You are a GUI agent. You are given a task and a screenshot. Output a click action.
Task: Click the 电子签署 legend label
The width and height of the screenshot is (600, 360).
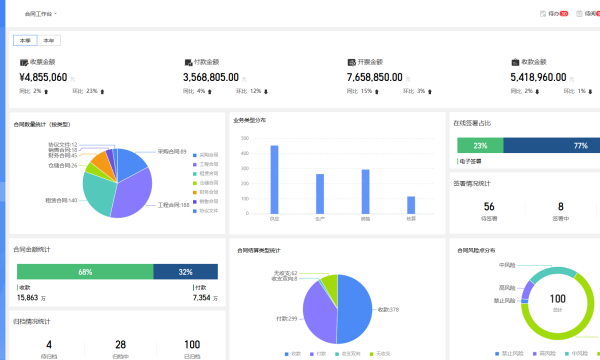click(x=470, y=161)
